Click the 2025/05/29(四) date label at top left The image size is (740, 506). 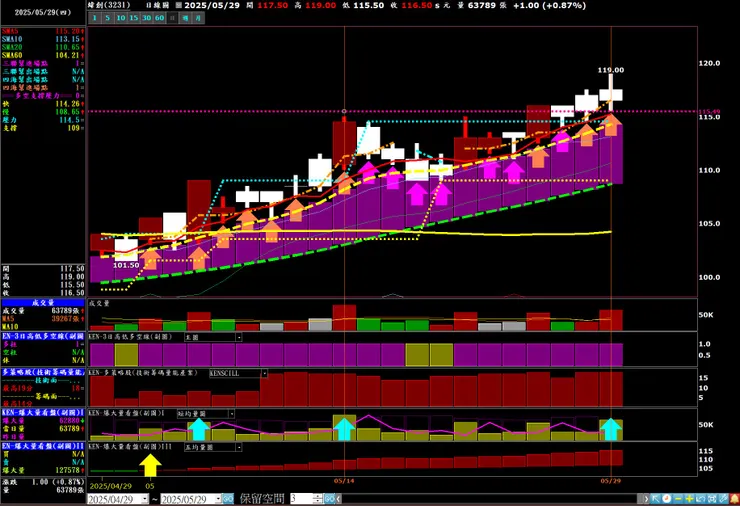click(42, 12)
